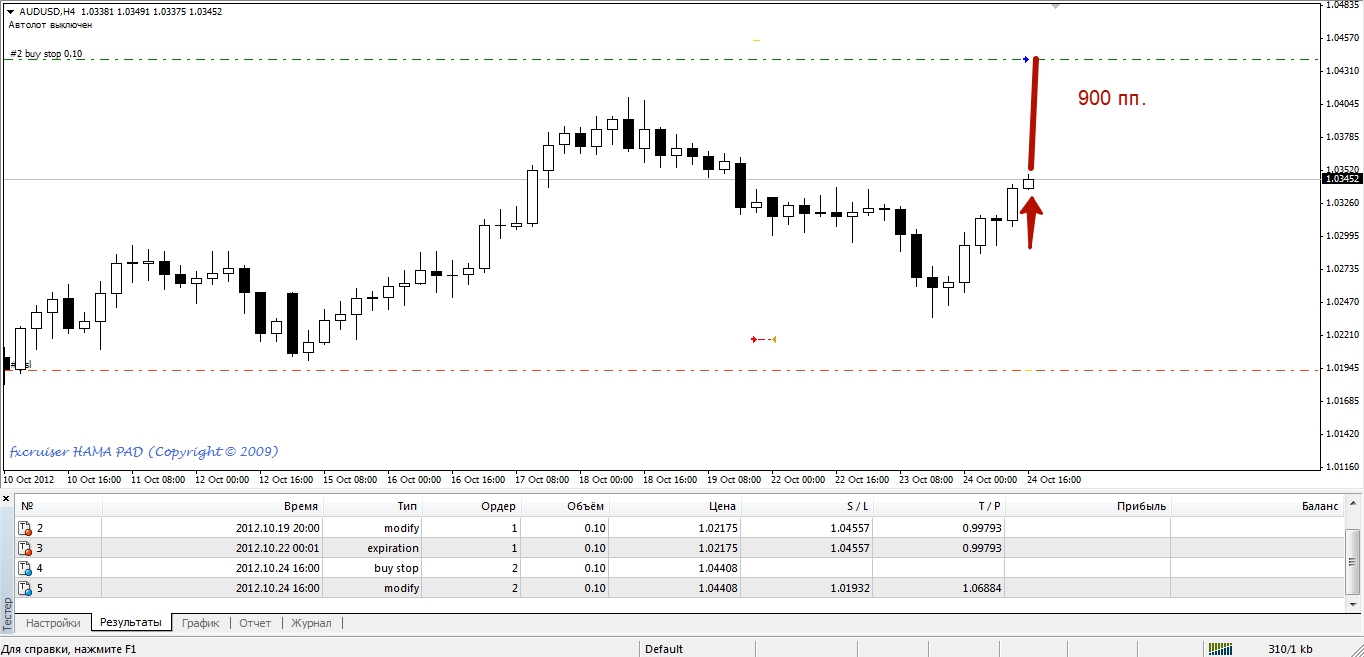1364x657 pixels.
Task: Close the Тестер panel with the x
Action: pos(7,501)
